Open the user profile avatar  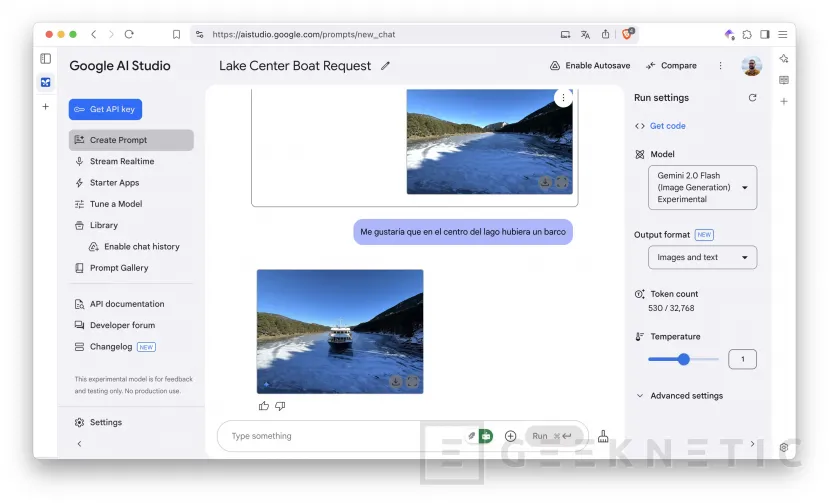tap(751, 66)
